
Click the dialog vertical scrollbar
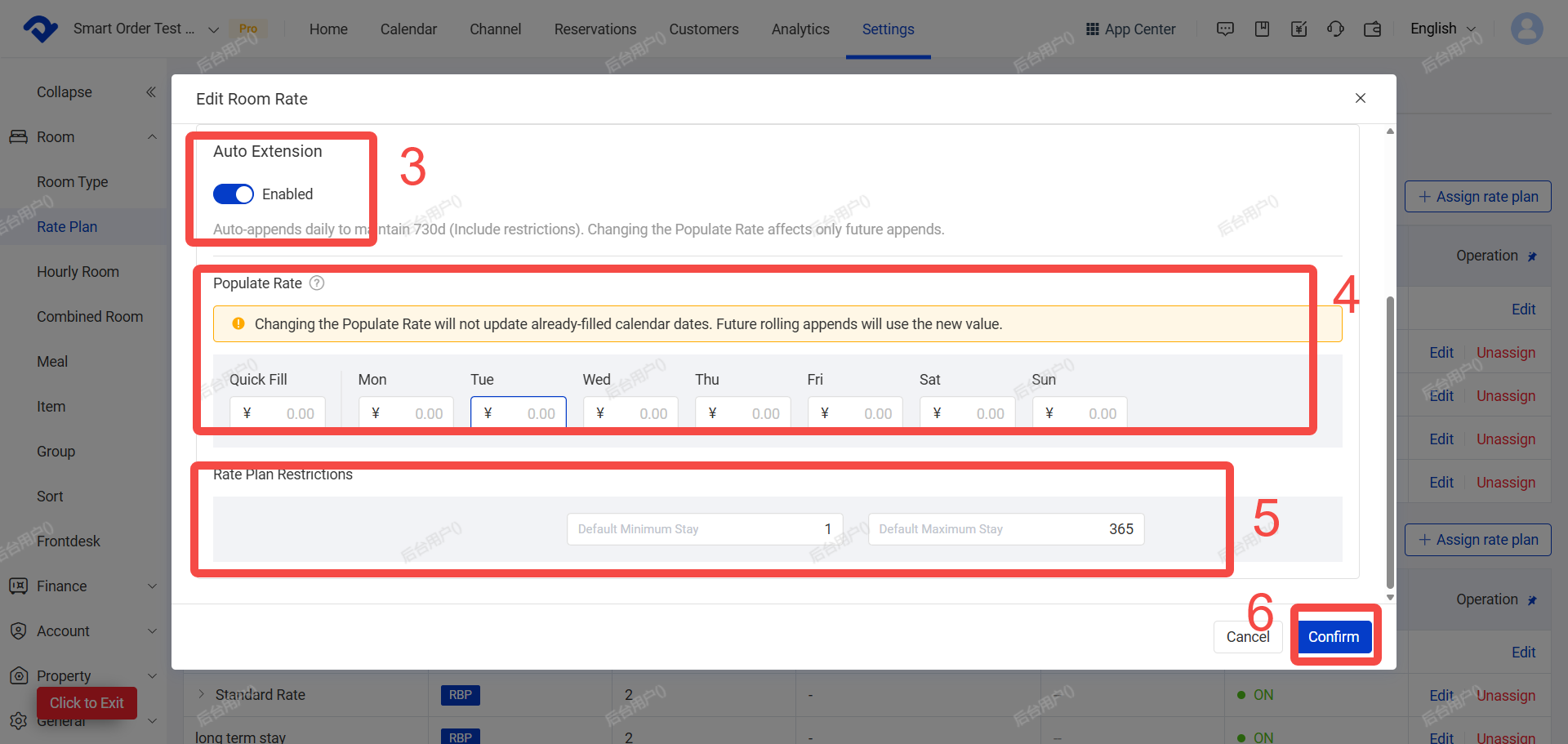point(1390,441)
